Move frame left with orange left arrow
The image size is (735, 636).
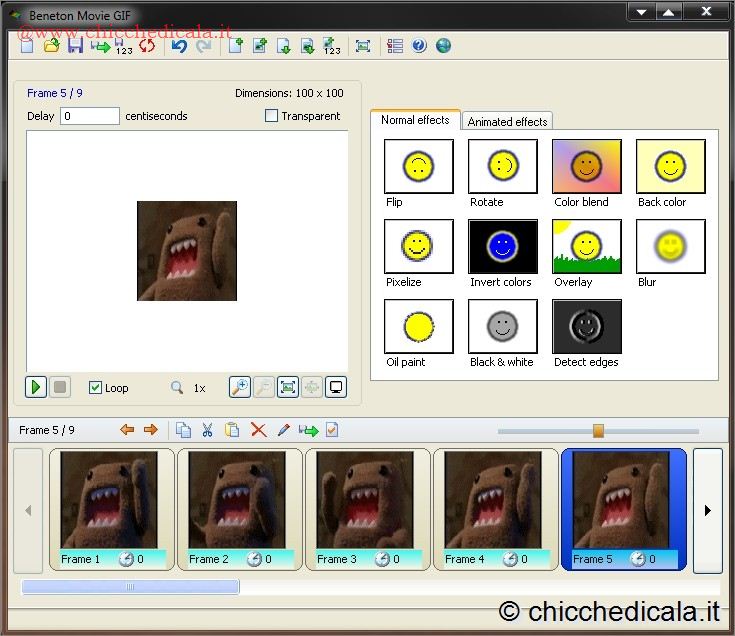point(127,430)
